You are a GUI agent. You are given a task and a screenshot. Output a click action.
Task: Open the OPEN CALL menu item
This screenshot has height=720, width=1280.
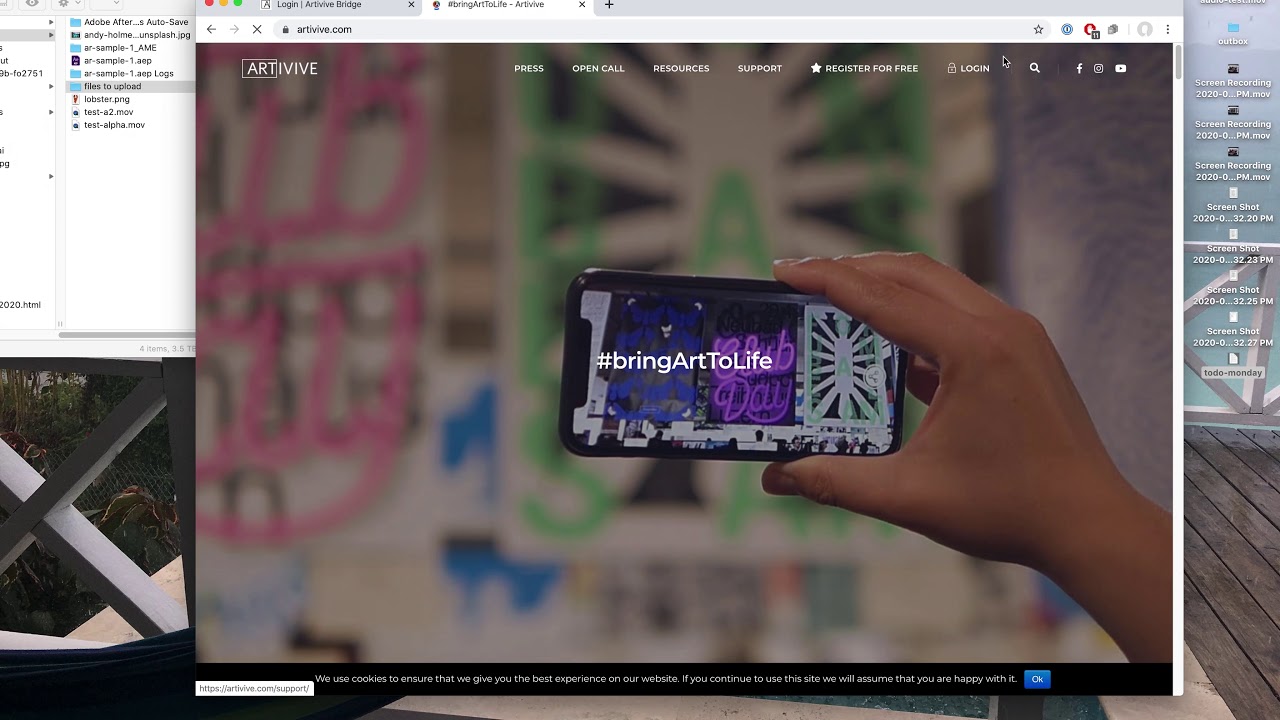598,68
